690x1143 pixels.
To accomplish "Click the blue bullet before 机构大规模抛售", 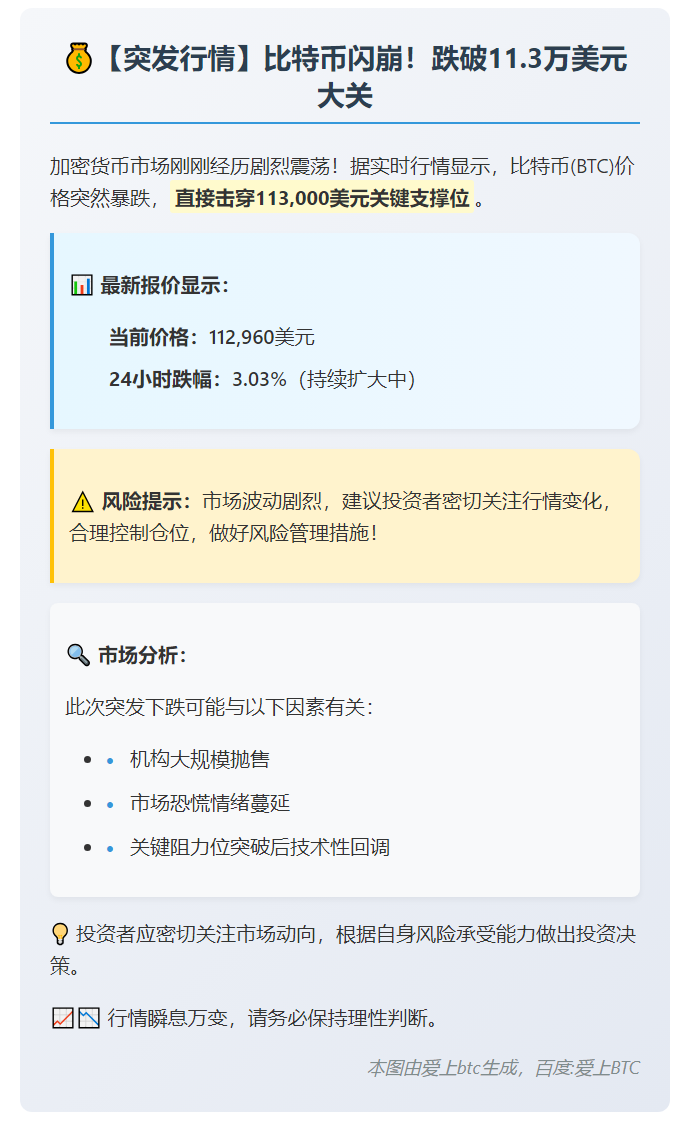I will coord(111,761).
